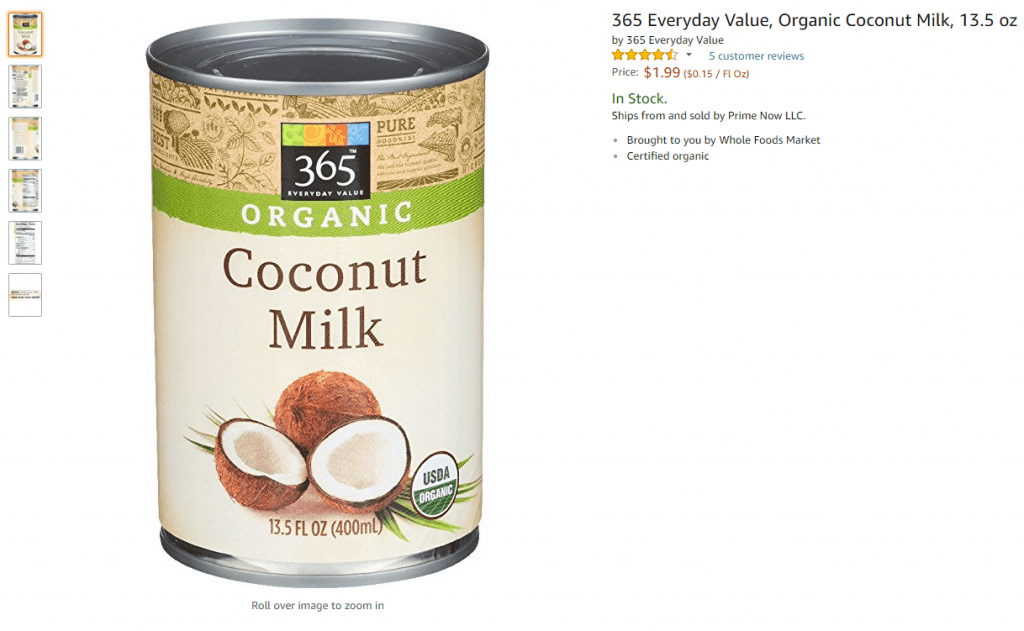Click the $1.99 price
This screenshot has height=631, width=1024.
pos(662,73)
